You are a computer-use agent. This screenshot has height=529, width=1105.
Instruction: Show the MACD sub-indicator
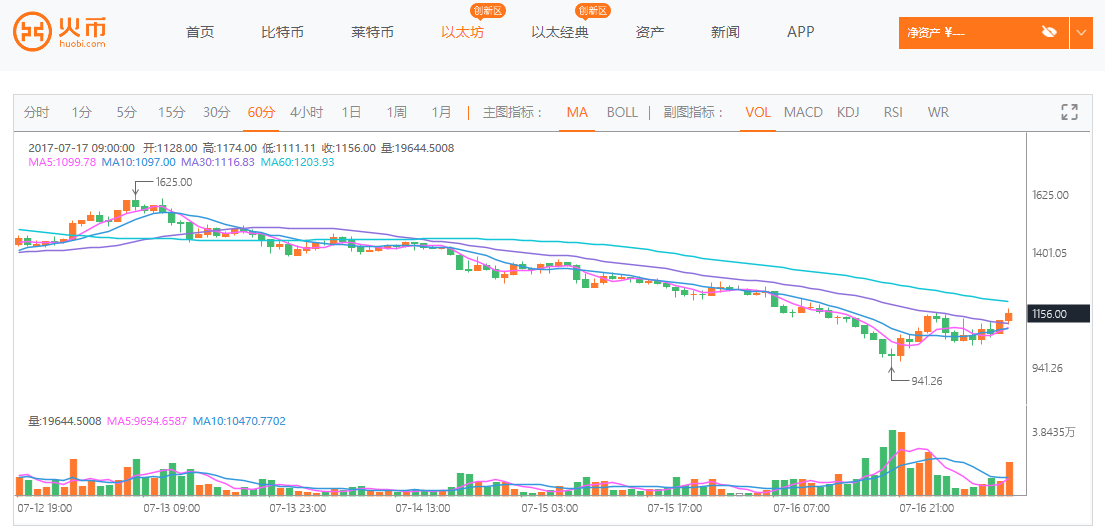[x=803, y=112]
